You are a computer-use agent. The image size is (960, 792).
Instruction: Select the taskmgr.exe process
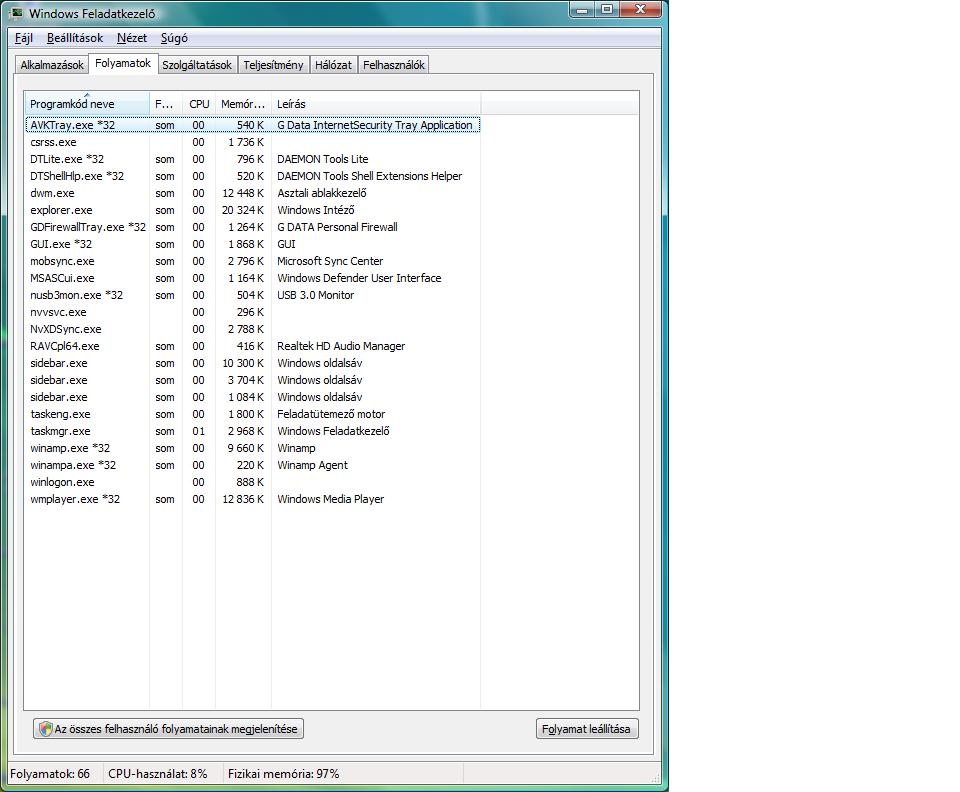tap(252, 431)
